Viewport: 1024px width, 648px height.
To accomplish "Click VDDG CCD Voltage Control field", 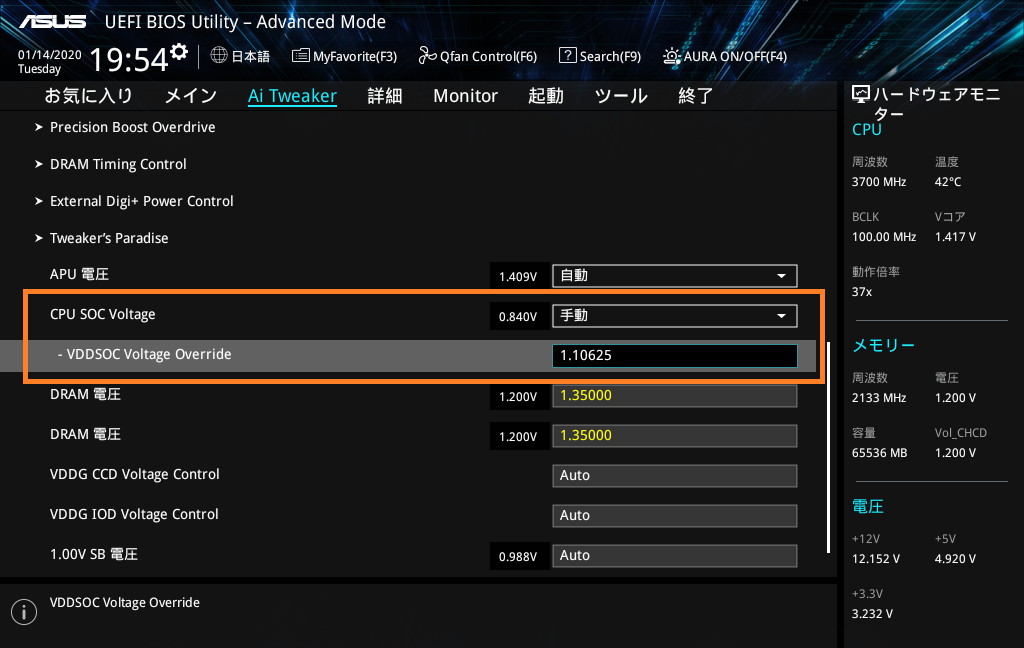I will (x=675, y=476).
